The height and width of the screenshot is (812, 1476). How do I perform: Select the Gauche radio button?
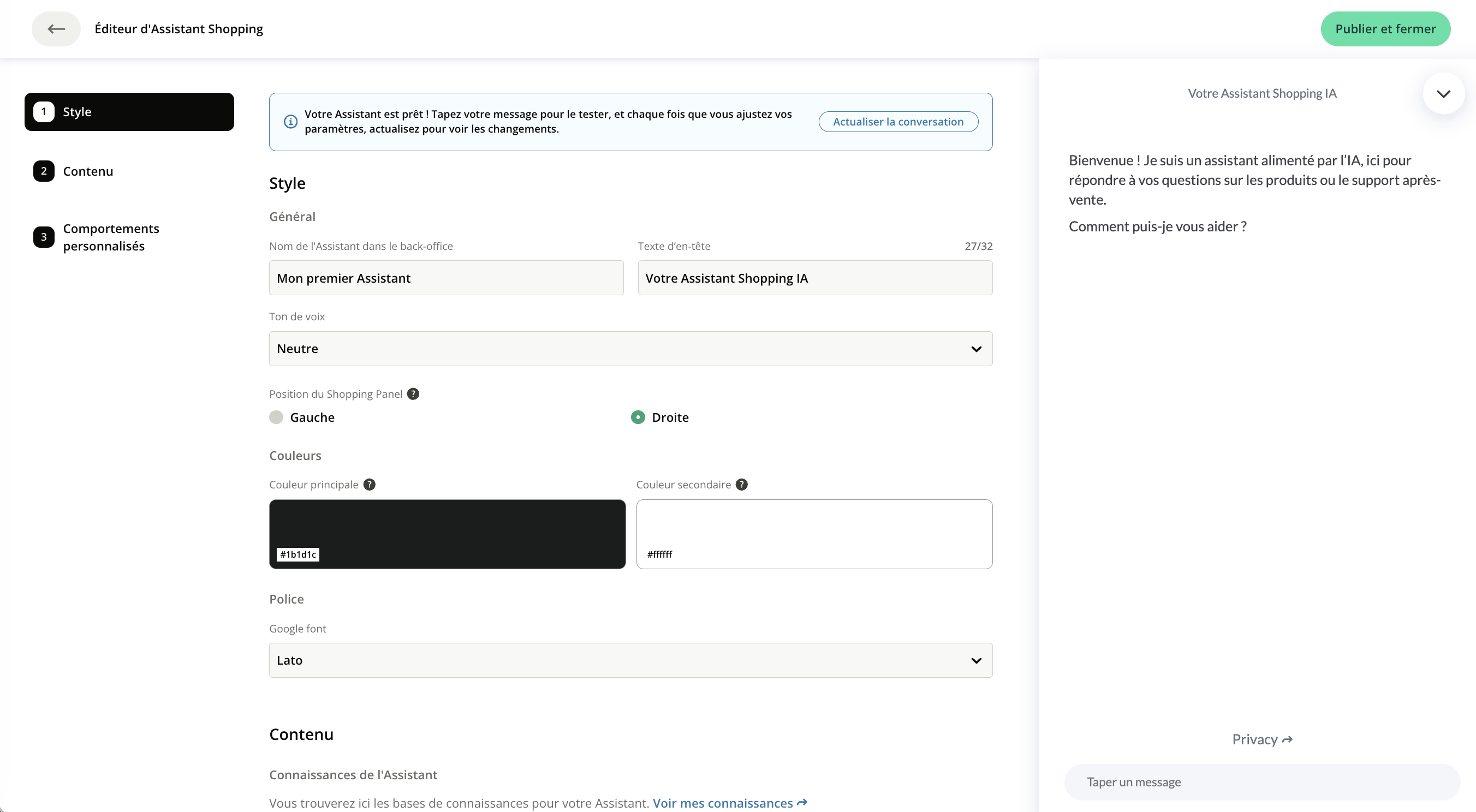coord(276,417)
